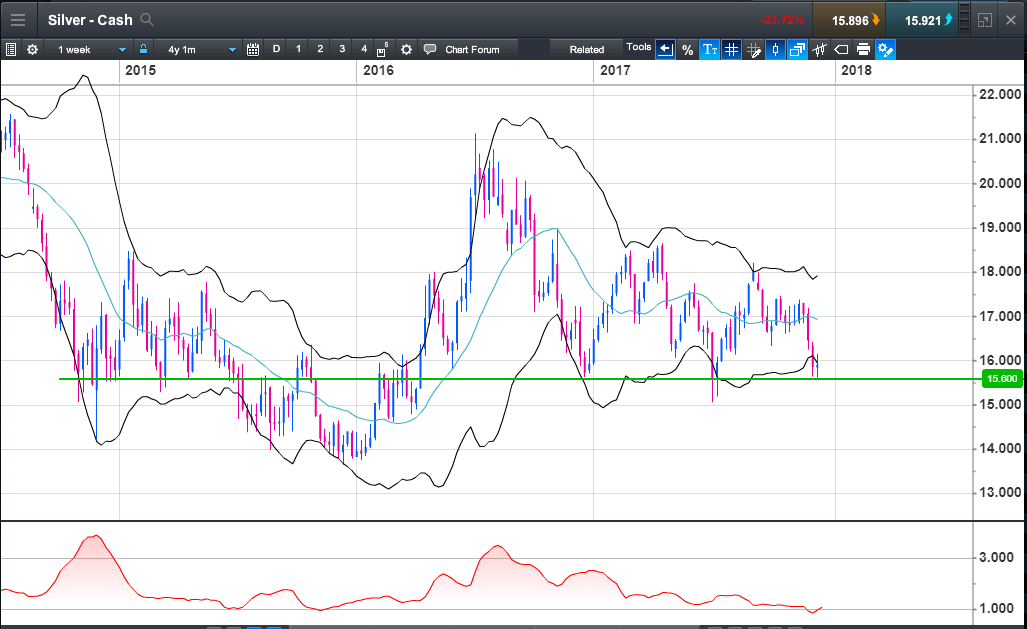Toggle the chart grid lines
This screenshot has height=629, width=1027.
click(x=731, y=49)
